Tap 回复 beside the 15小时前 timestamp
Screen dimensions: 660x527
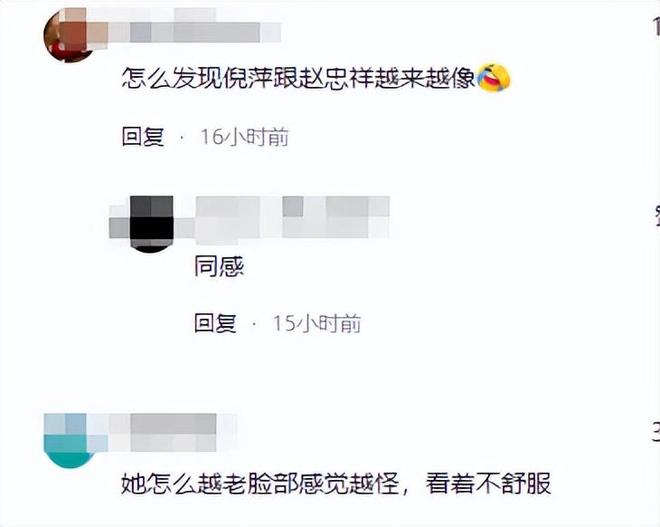click(216, 323)
